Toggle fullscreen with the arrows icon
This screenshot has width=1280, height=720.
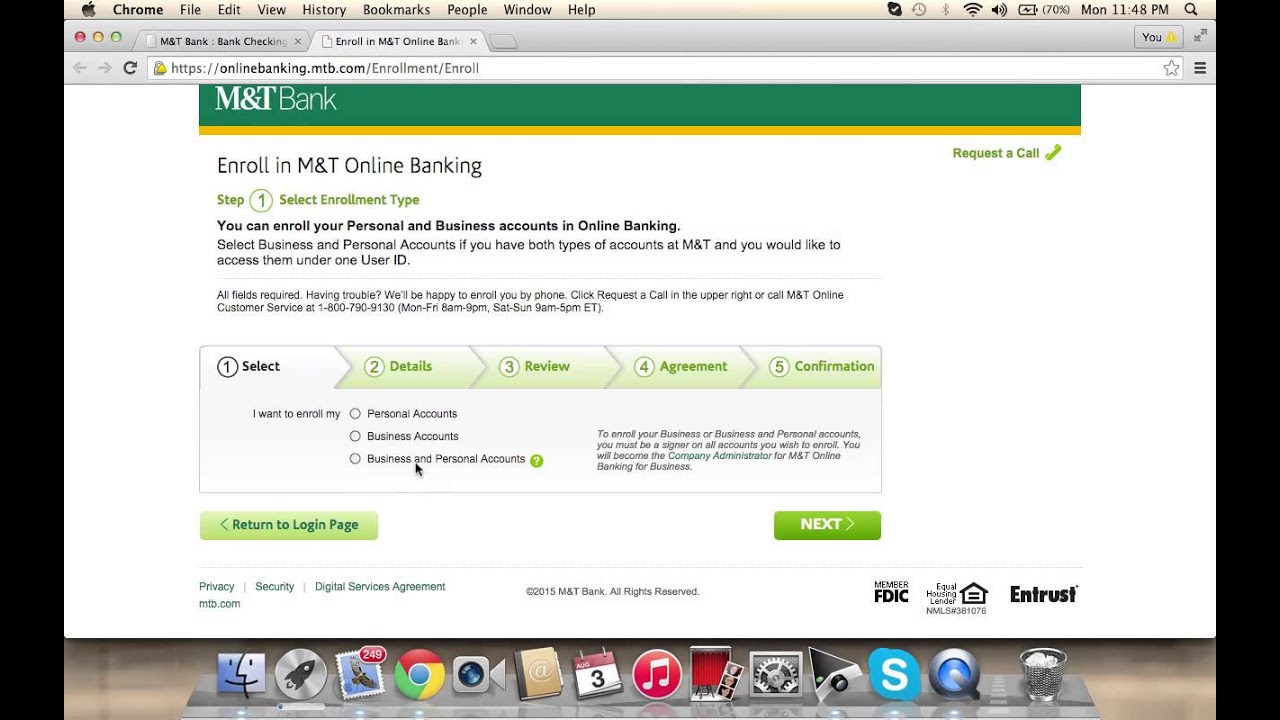[x=1201, y=34]
